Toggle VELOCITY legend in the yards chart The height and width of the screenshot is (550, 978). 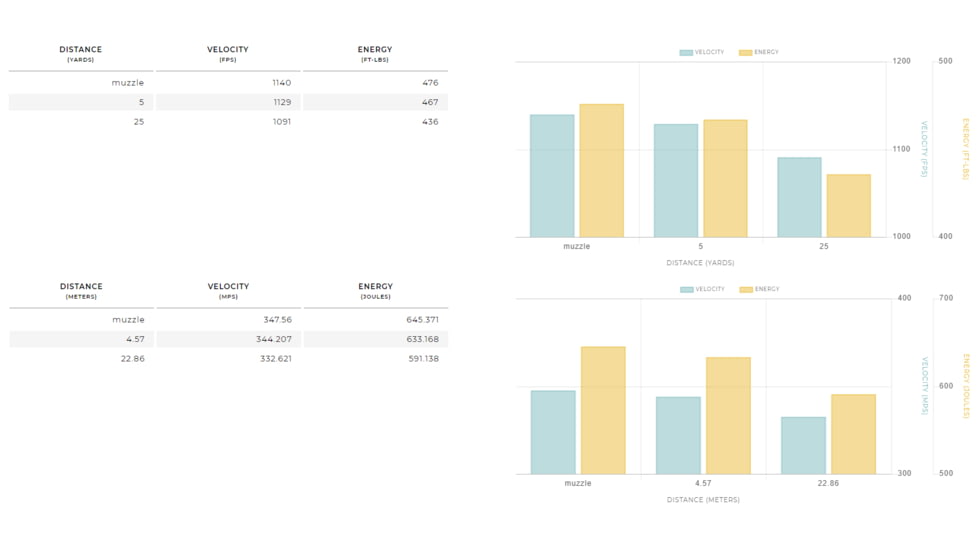[702, 52]
